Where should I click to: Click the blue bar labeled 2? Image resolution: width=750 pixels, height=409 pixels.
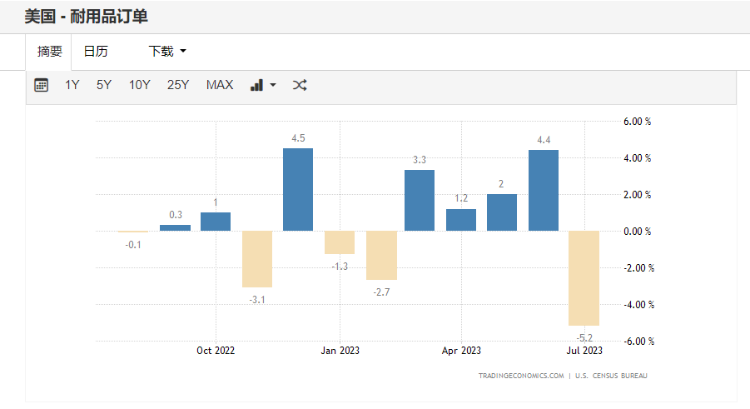coord(502,212)
